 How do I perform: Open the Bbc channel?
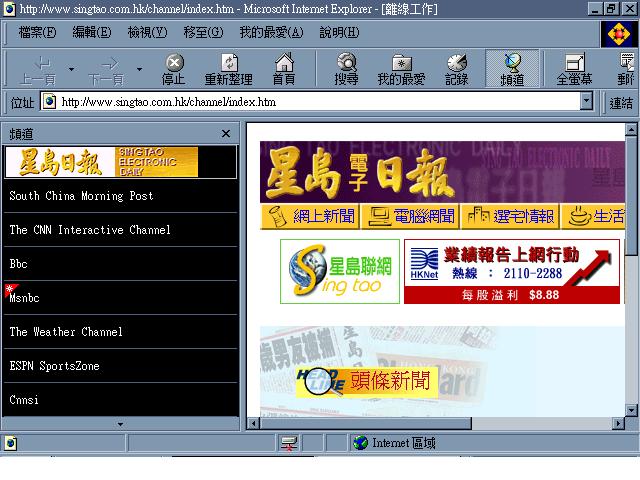[120, 264]
